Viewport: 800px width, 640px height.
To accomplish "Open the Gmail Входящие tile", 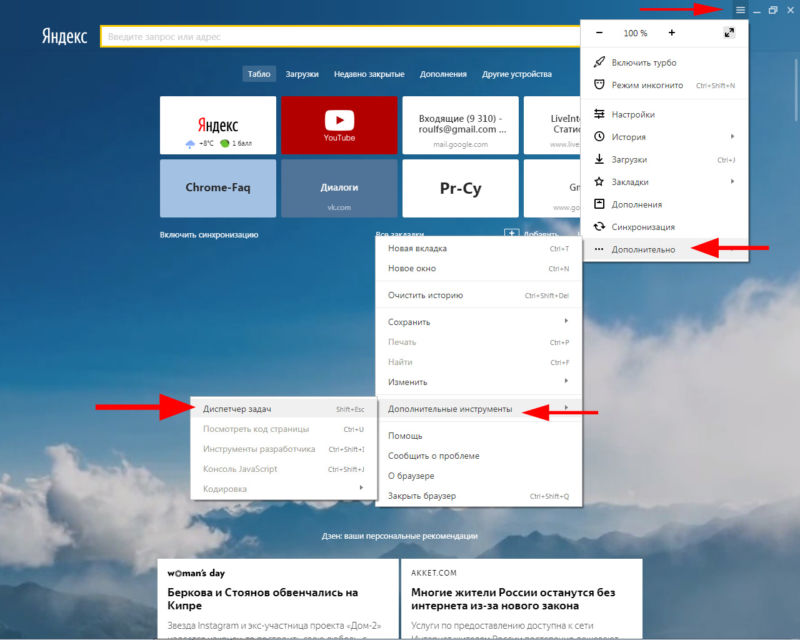I will [460, 125].
